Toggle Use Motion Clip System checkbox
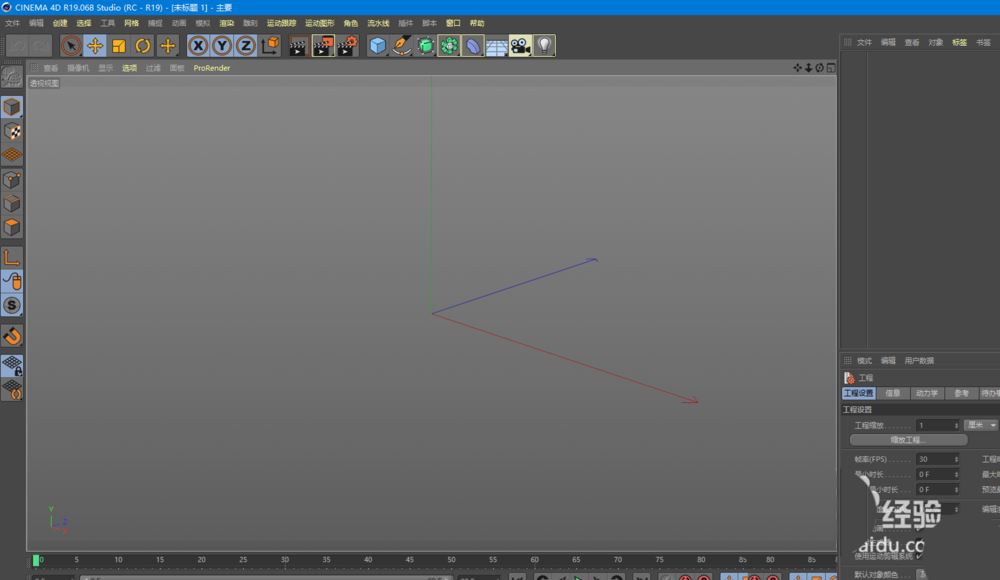The image size is (1000, 580). pos(919,556)
